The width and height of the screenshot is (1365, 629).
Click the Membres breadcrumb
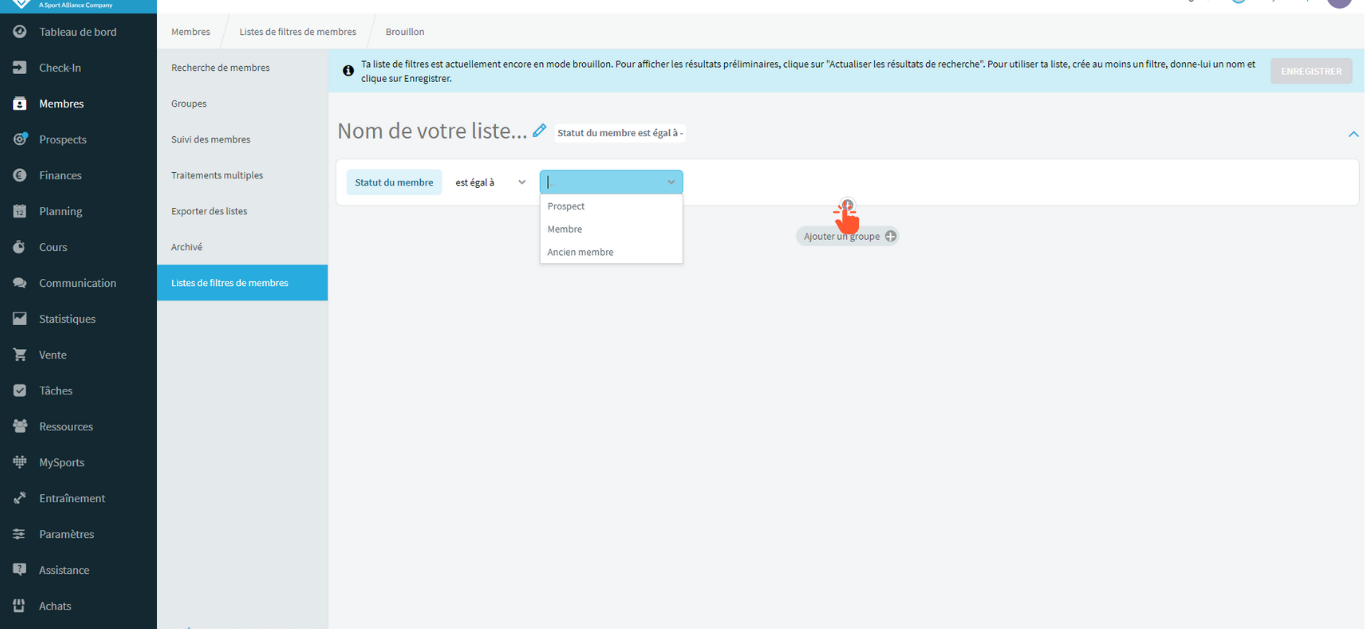tap(191, 32)
